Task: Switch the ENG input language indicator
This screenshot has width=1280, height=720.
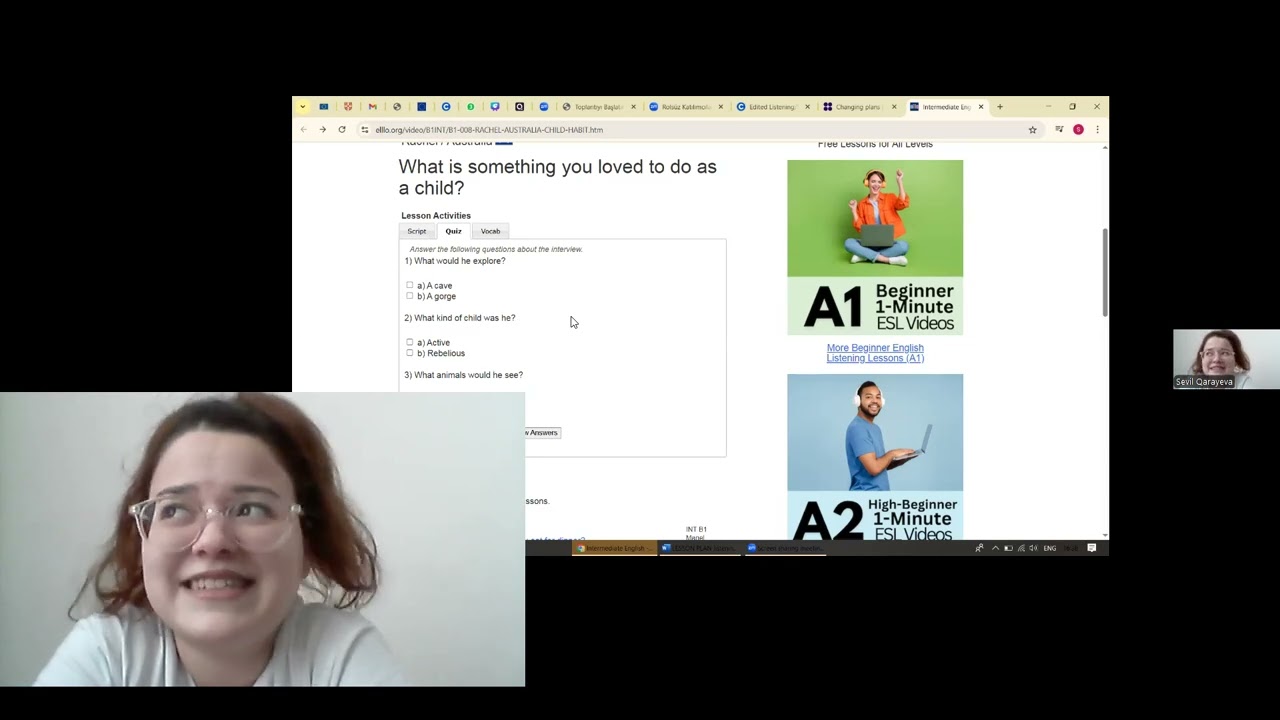Action: (x=1050, y=548)
